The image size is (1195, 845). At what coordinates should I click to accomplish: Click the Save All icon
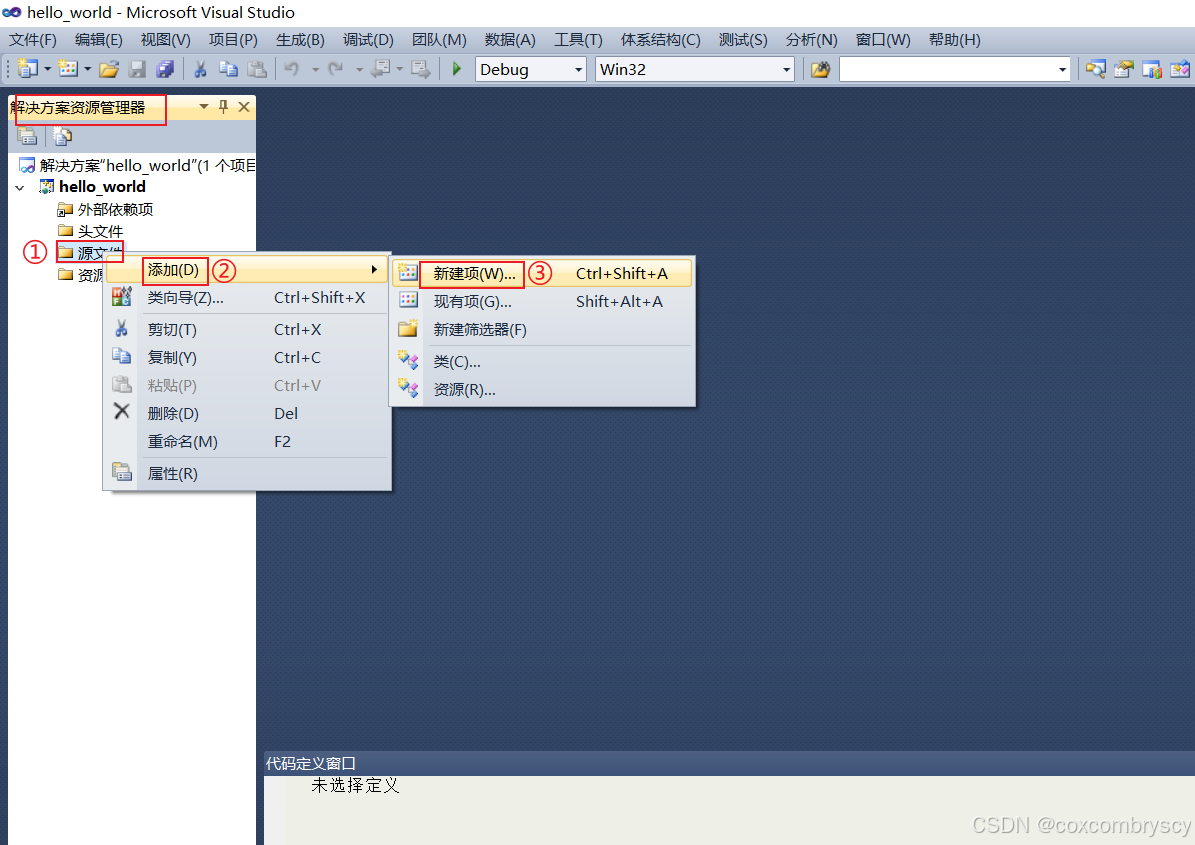pyautogui.click(x=165, y=69)
